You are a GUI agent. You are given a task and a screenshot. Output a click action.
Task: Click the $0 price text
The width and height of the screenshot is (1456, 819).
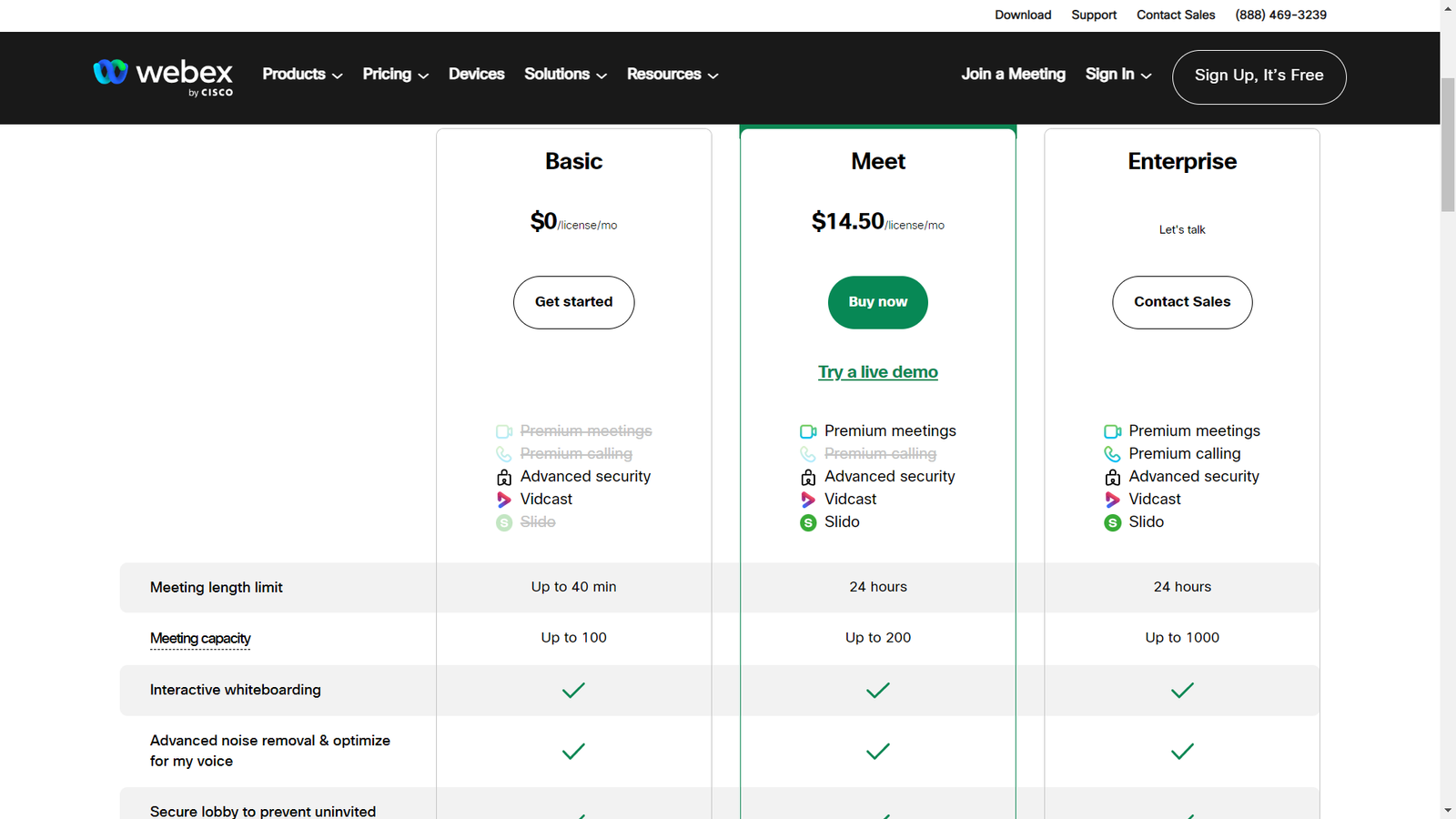click(543, 221)
